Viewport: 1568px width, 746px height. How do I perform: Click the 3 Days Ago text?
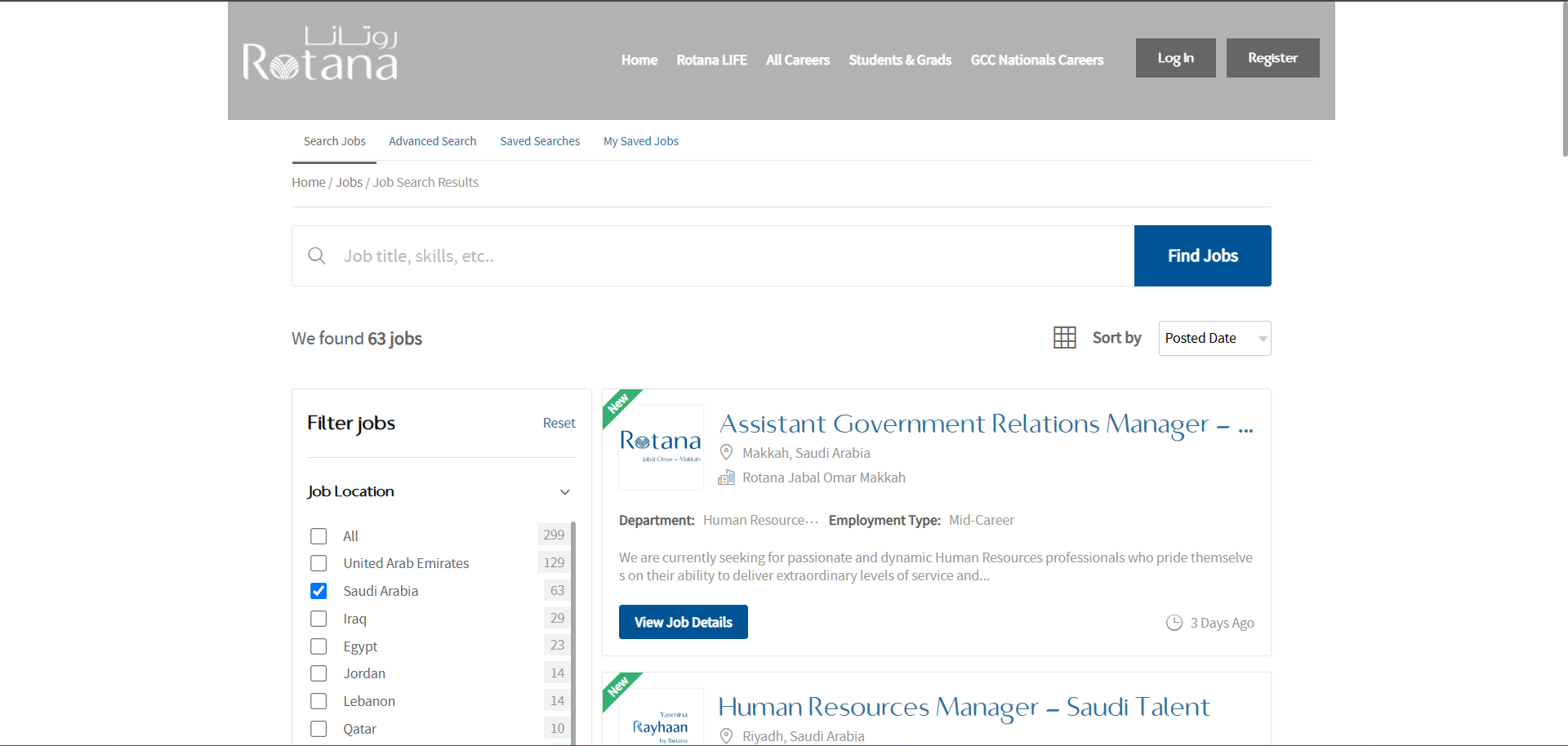click(1222, 623)
